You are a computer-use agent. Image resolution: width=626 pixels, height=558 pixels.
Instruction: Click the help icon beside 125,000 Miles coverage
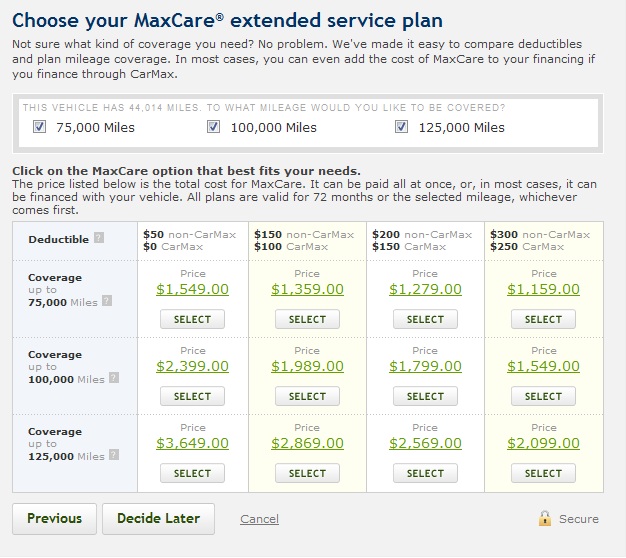113,456
